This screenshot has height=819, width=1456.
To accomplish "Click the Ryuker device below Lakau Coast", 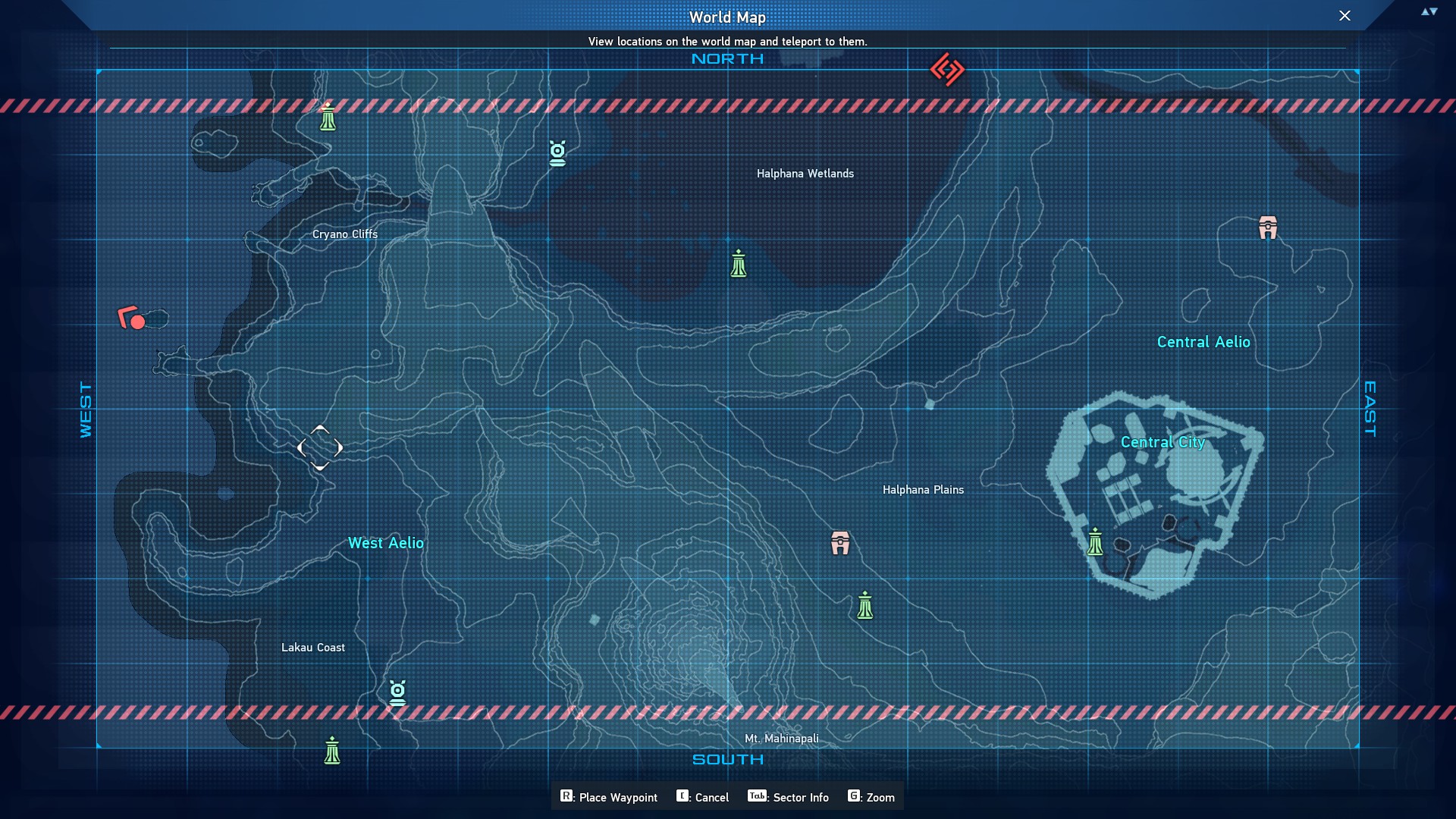I will pos(332,751).
